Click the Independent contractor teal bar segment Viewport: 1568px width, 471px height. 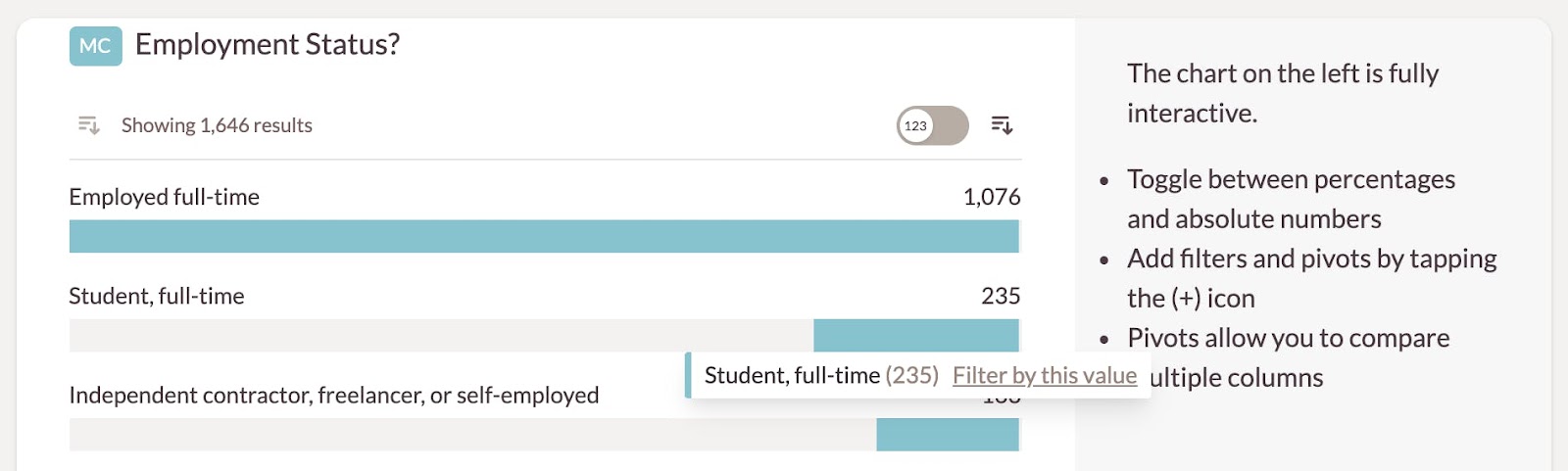[947, 436]
